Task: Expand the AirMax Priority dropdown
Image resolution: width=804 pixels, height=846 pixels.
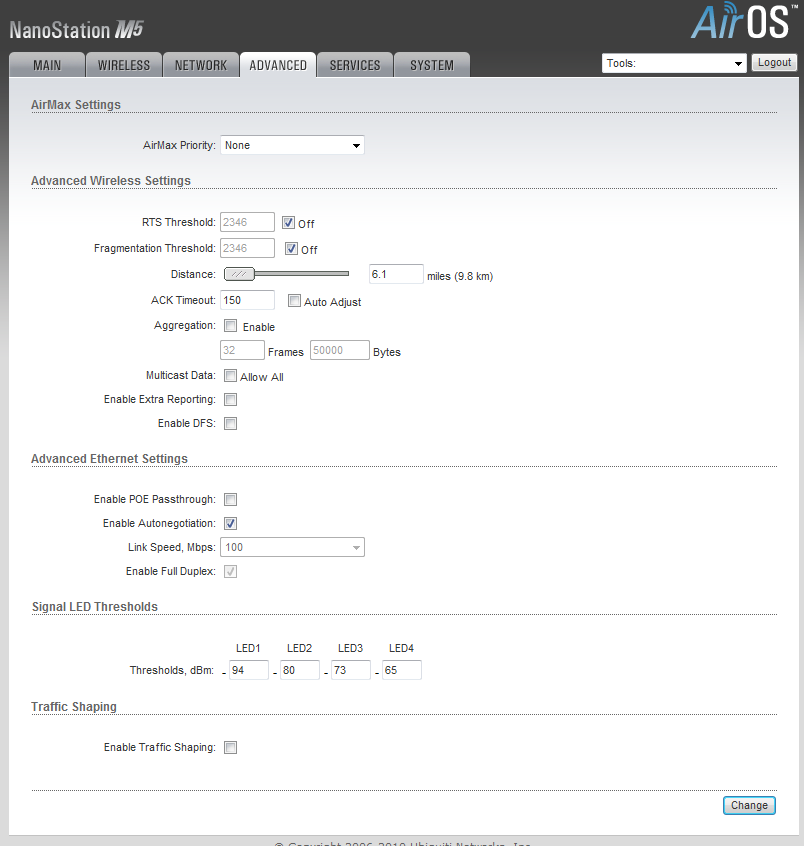Action: point(292,145)
